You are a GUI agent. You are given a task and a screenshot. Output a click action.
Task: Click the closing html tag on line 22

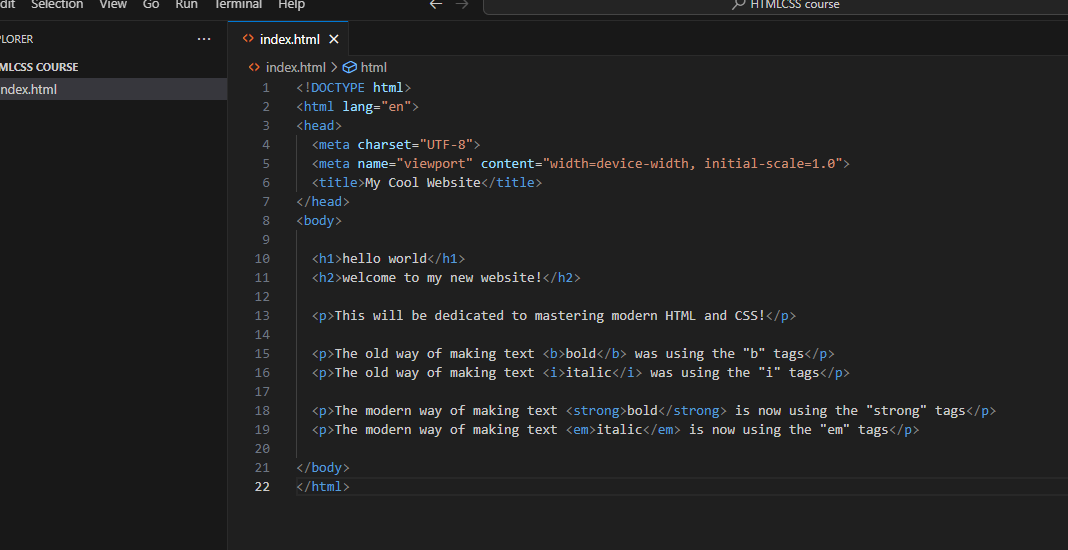click(x=323, y=487)
